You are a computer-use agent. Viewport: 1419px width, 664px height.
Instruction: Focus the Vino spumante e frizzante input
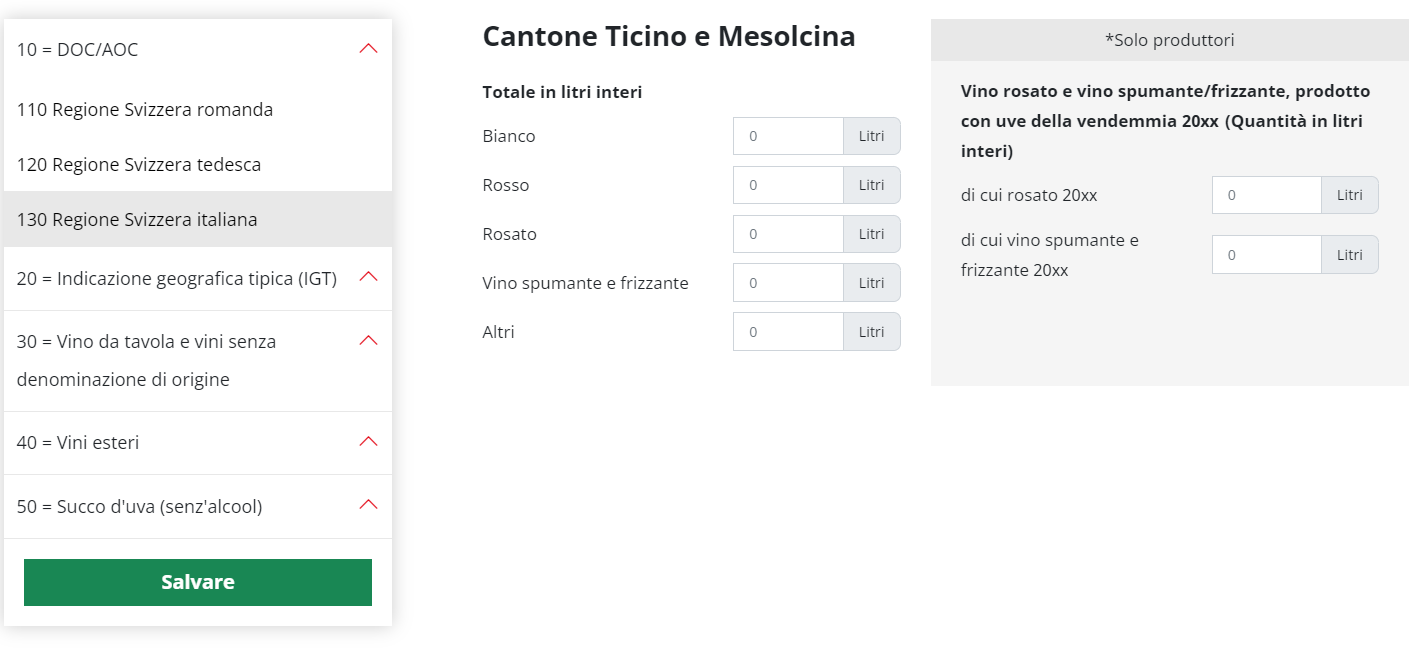point(788,283)
